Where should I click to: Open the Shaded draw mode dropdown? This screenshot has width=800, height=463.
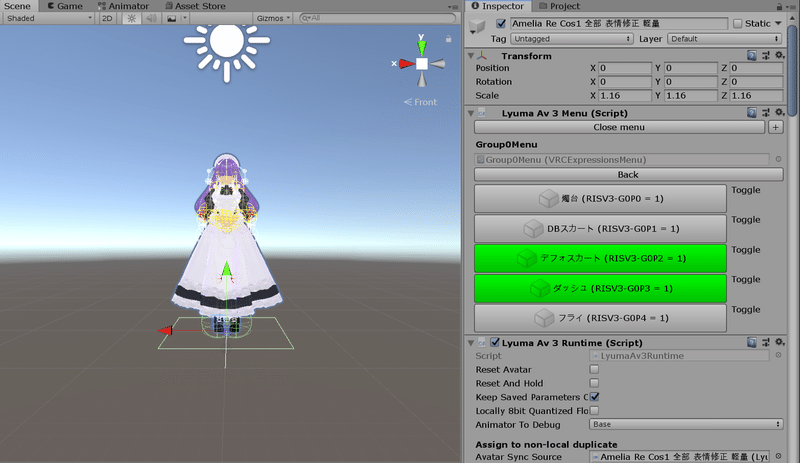point(48,18)
